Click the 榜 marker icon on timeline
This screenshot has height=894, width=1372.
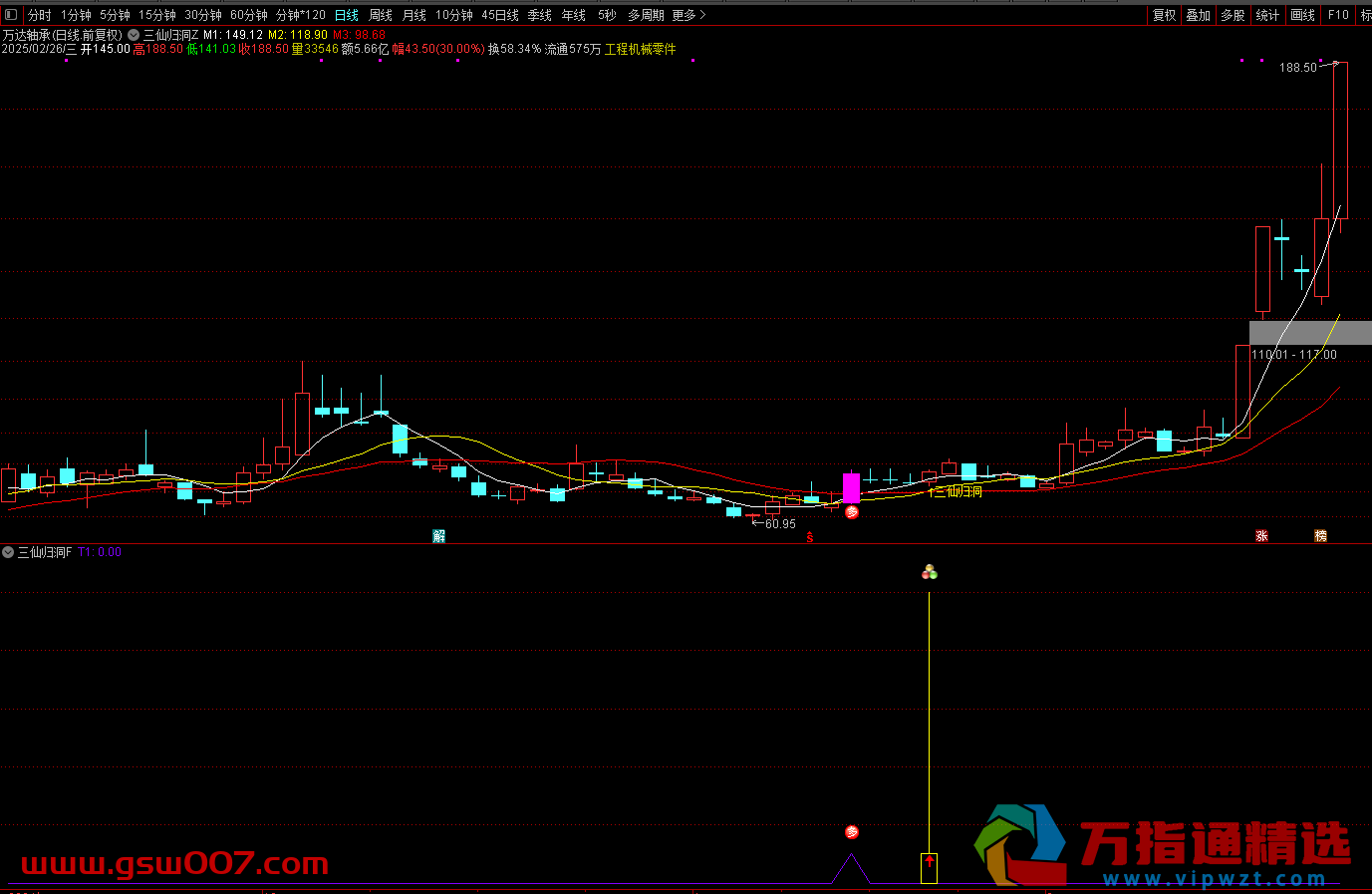[1320, 536]
